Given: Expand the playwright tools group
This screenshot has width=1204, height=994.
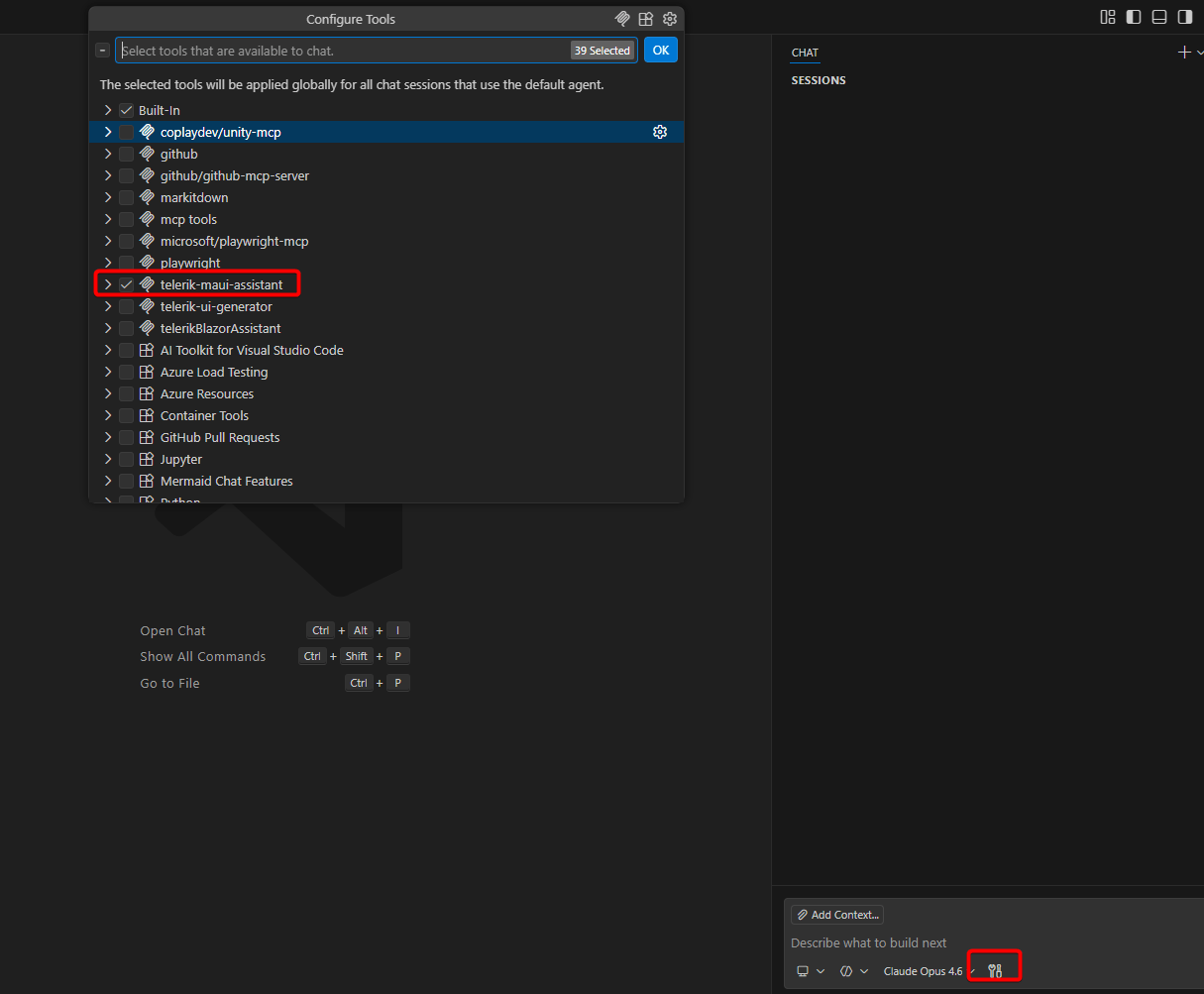Looking at the screenshot, I should tap(108, 263).
